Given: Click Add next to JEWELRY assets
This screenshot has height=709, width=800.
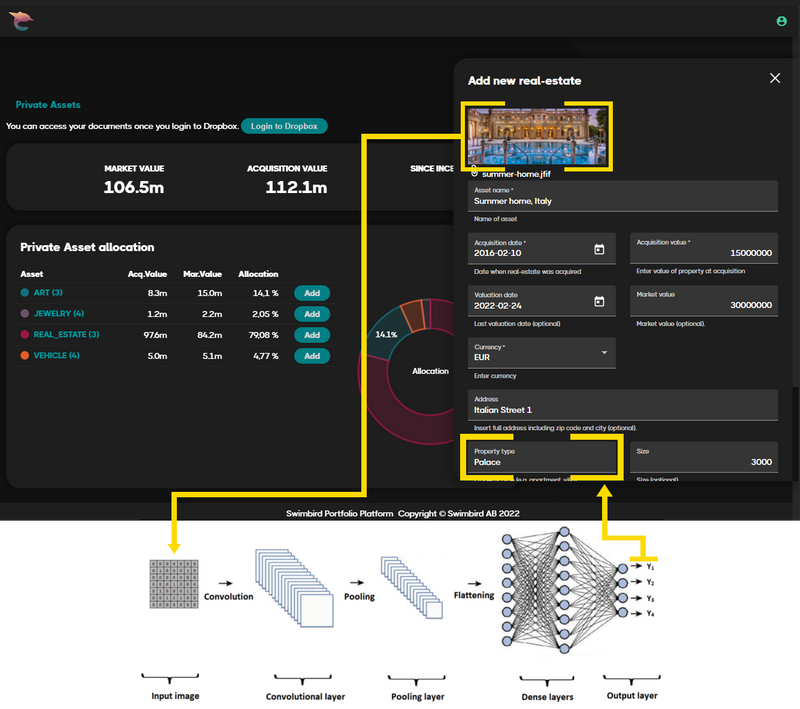Looking at the screenshot, I should point(312,313).
